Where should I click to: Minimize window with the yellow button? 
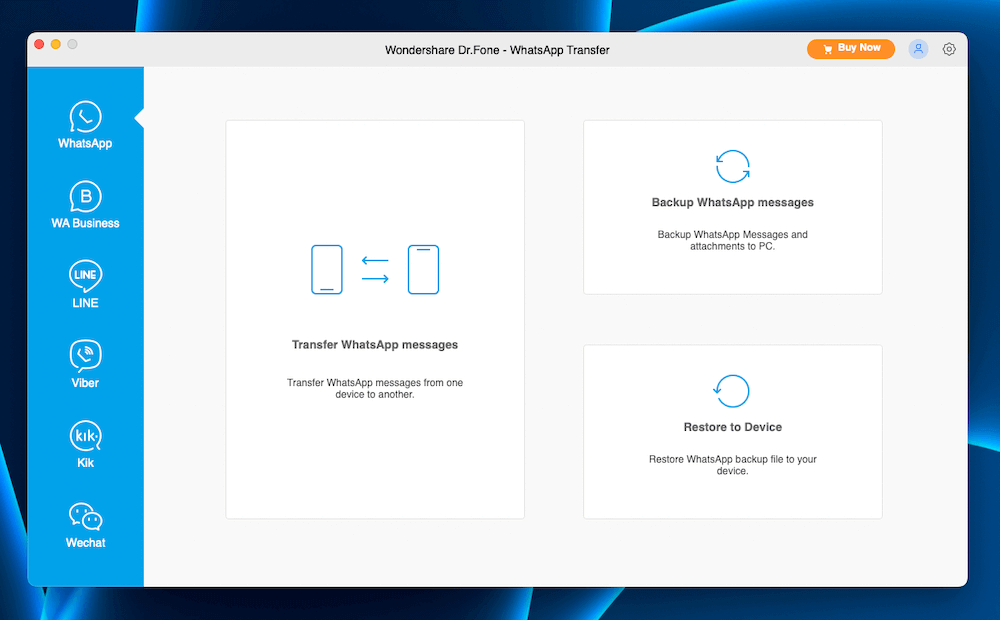point(55,44)
